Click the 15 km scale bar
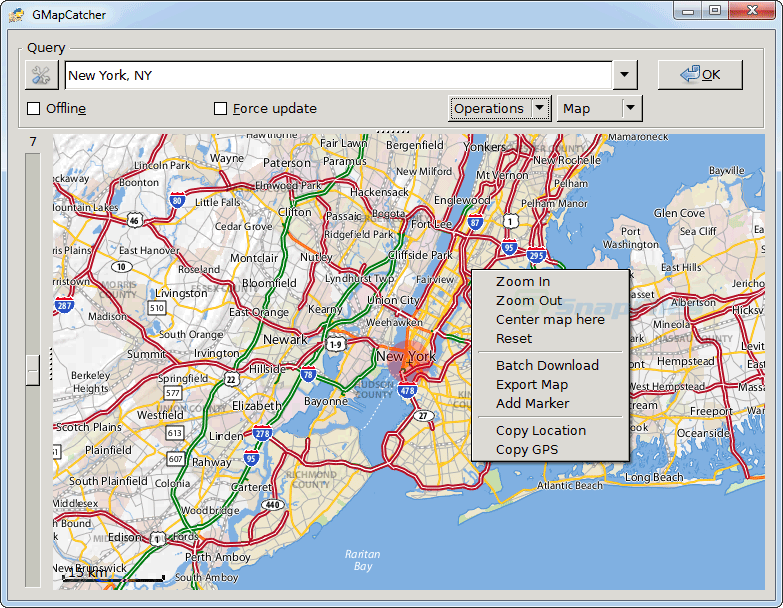Viewport: 783px width, 608px height. coord(113,578)
